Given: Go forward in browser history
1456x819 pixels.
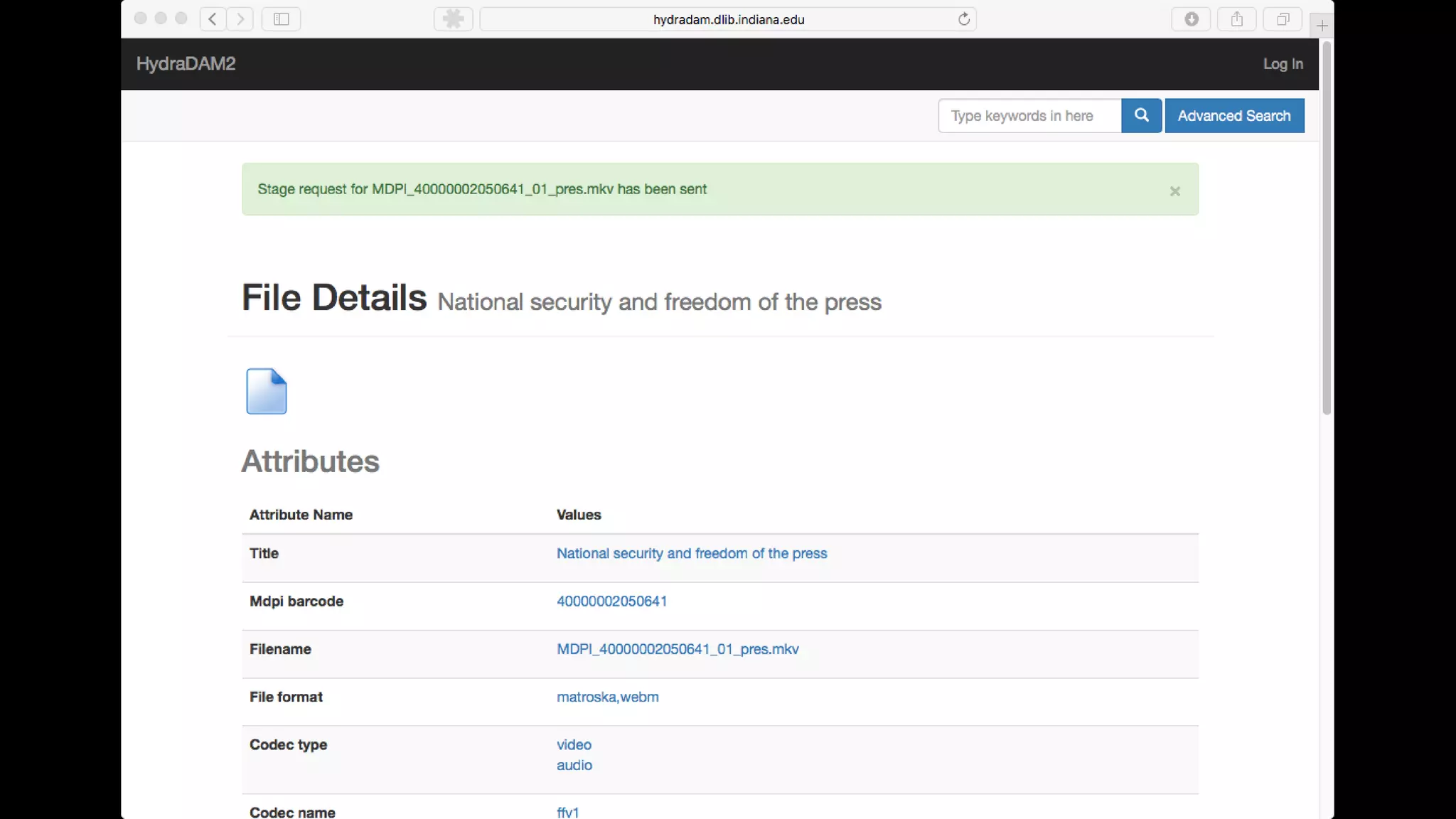Looking at the screenshot, I should (x=240, y=19).
